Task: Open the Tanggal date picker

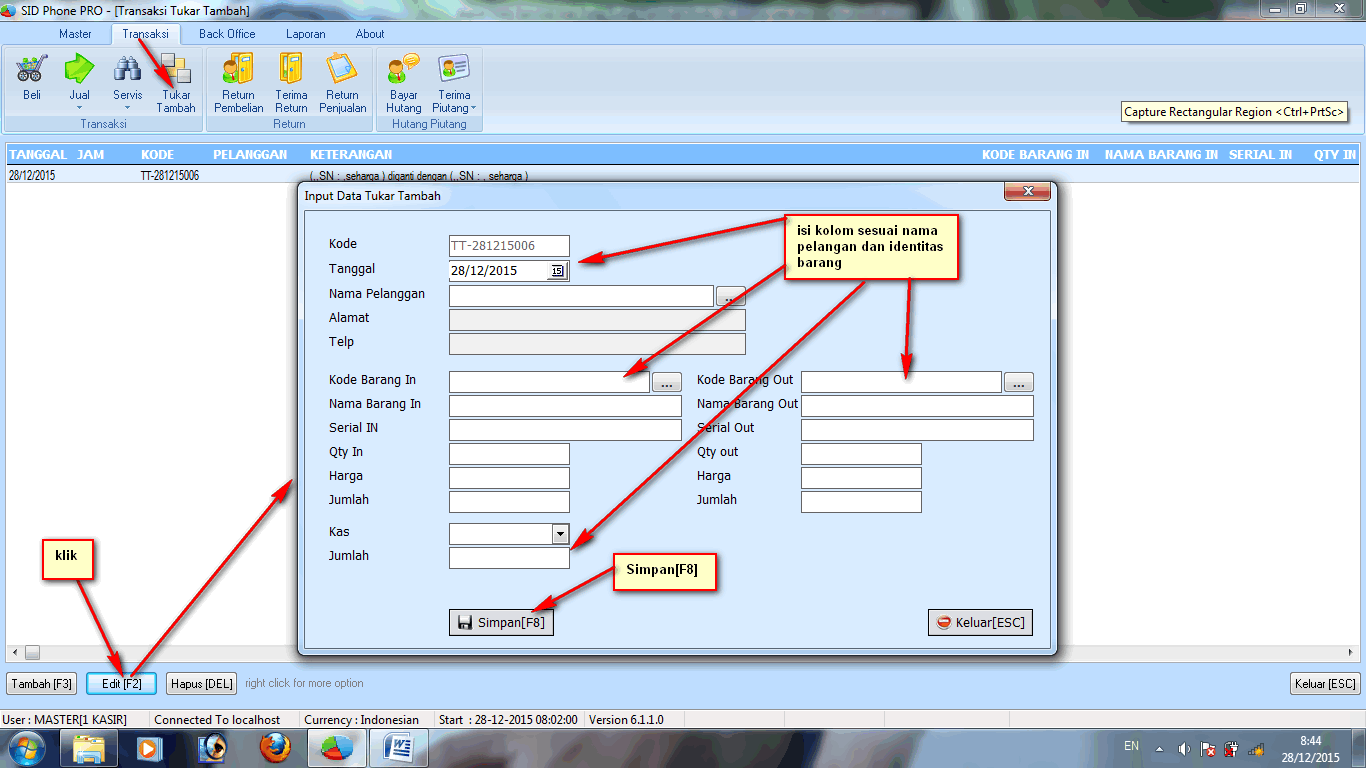Action: click(557, 271)
